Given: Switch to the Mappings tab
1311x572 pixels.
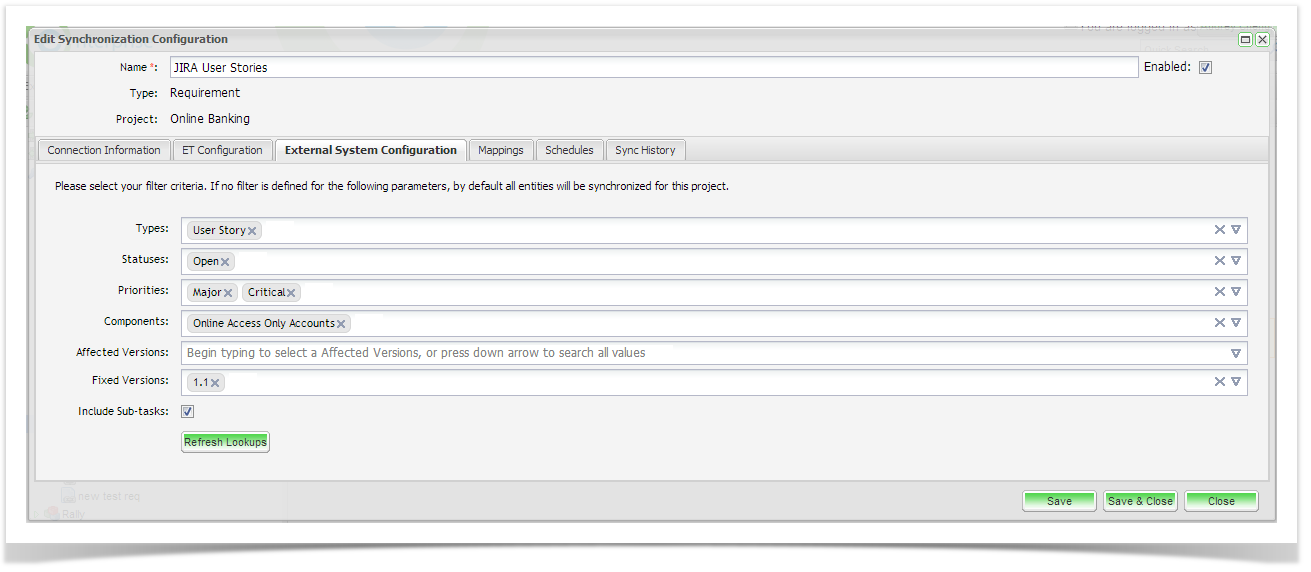Looking at the screenshot, I should pos(500,150).
